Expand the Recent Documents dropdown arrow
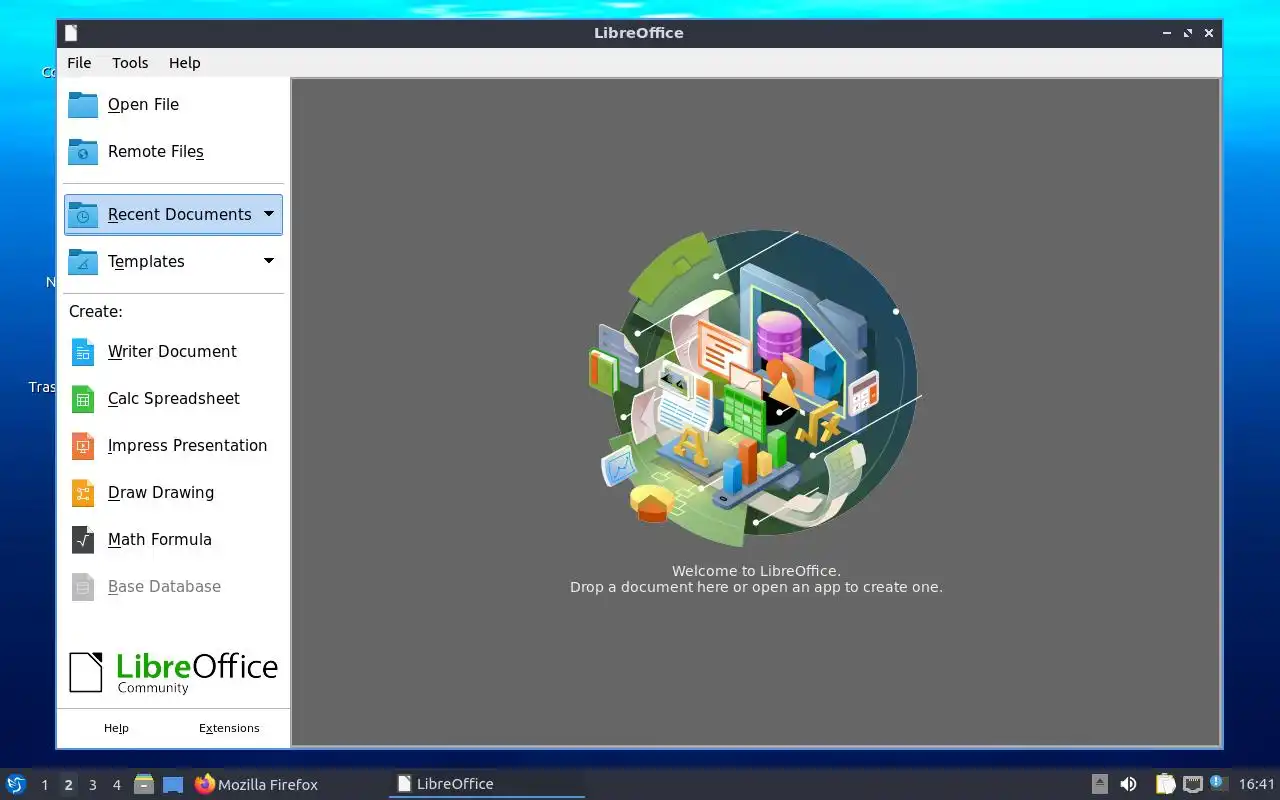The height and width of the screenshot is (800, 1280). pos(268,214)
